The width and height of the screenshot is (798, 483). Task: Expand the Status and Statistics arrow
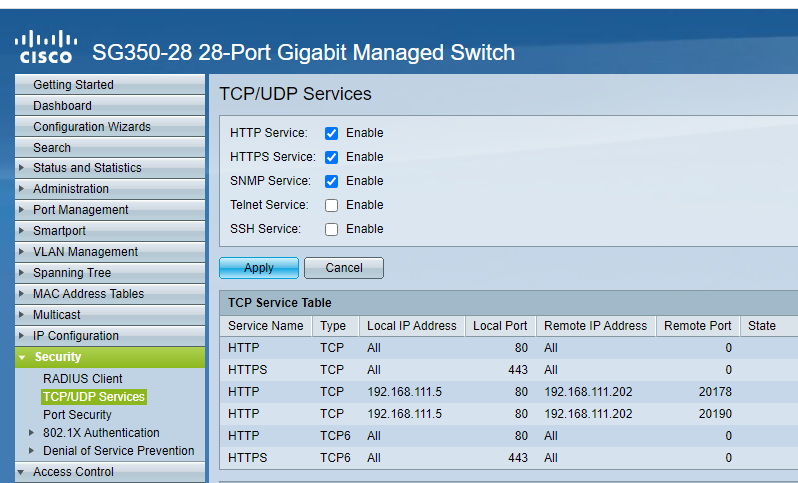[x=22, y=168]
